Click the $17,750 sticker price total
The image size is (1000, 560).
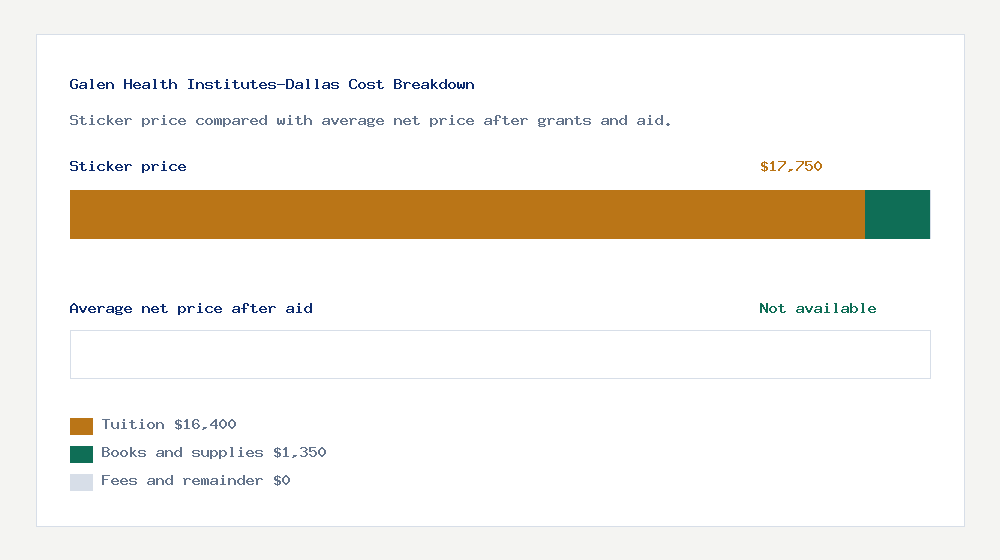[x=790, y=166]
